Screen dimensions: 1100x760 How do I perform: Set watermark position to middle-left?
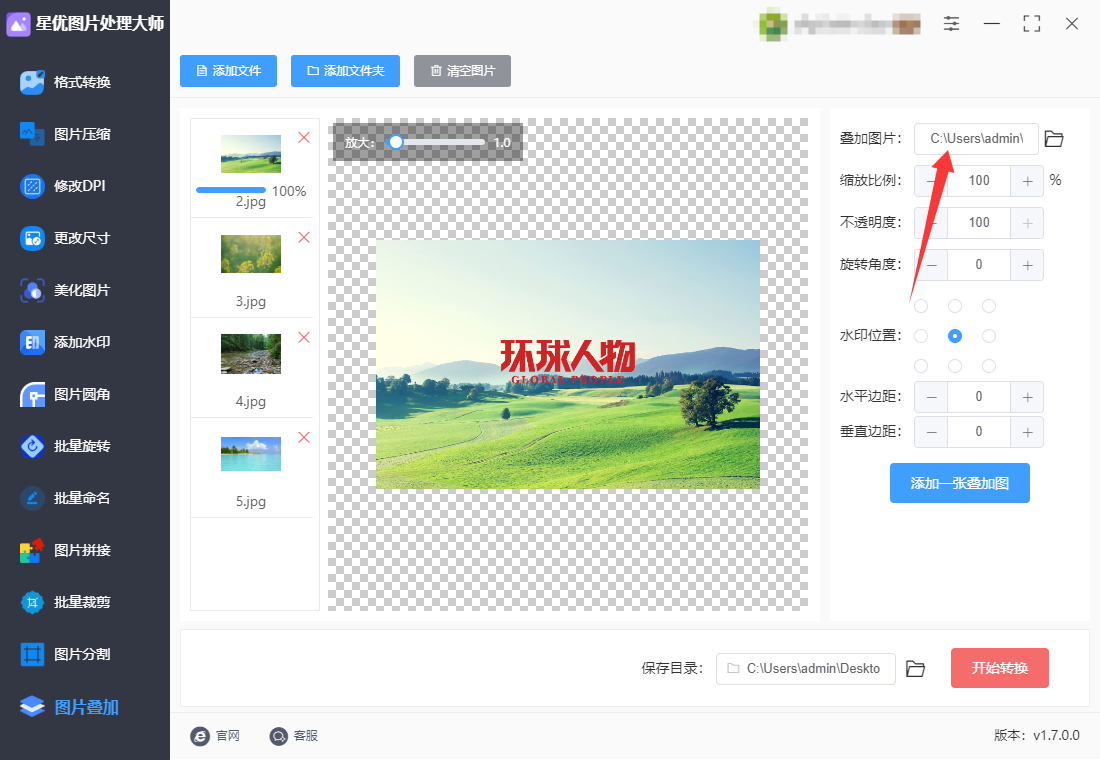point(921,336)
